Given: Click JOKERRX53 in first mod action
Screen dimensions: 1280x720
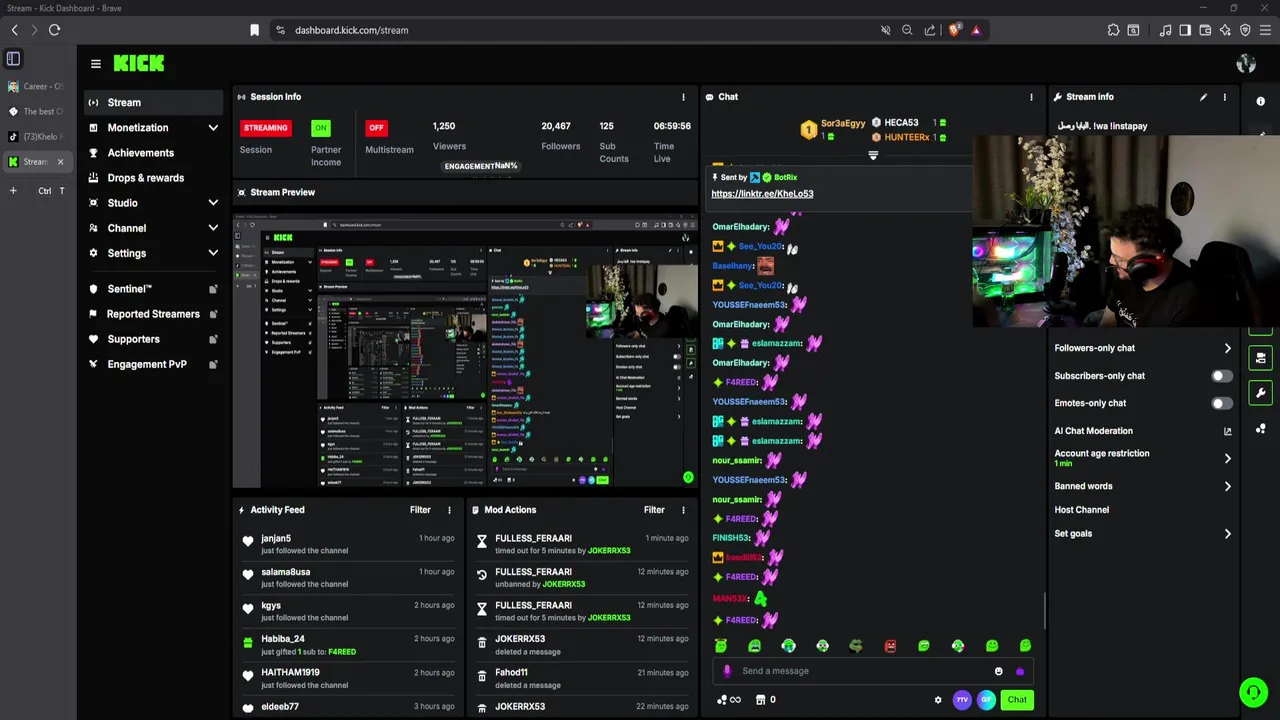Looking at the screenshot, I should [x=609, y=551].
